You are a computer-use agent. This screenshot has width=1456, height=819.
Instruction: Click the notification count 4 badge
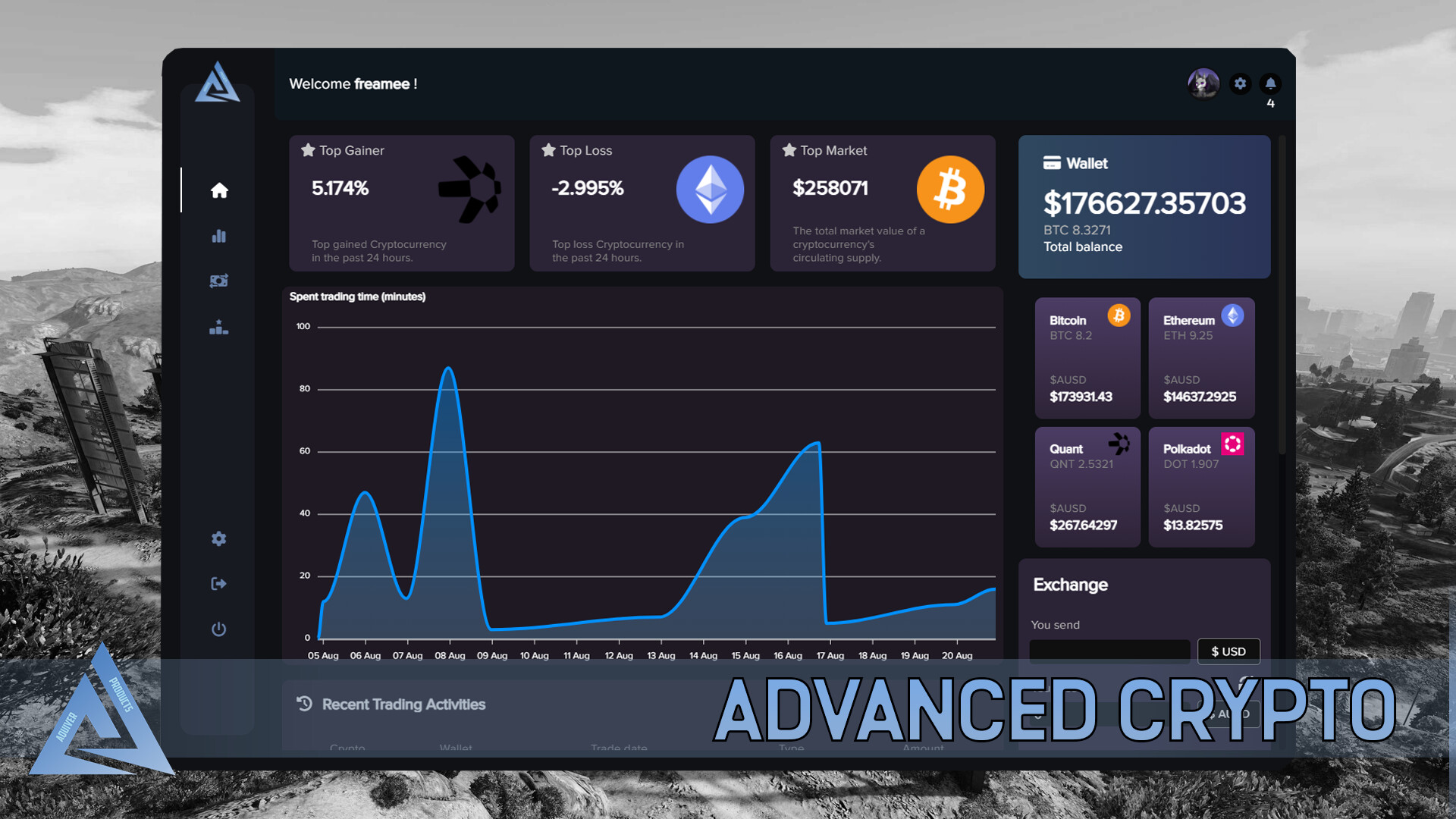(1271, 104)
